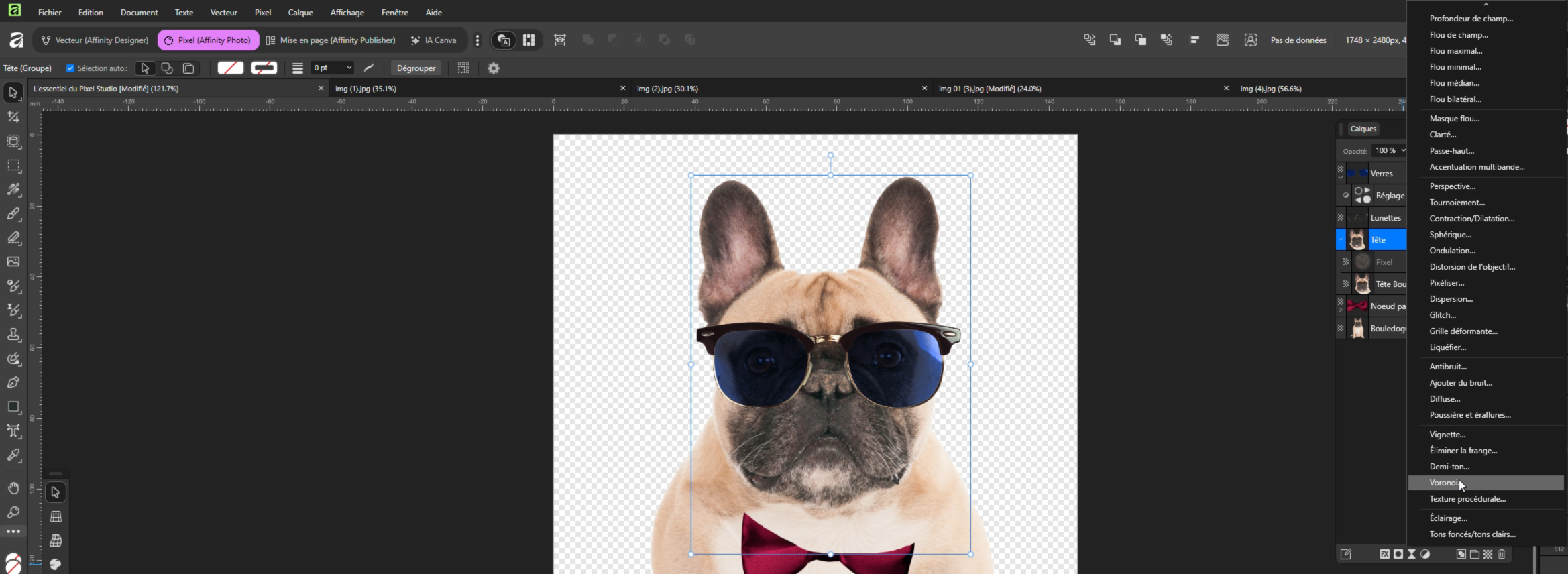Choose the Pen tool in tools panel

click(x=13, y=383)
